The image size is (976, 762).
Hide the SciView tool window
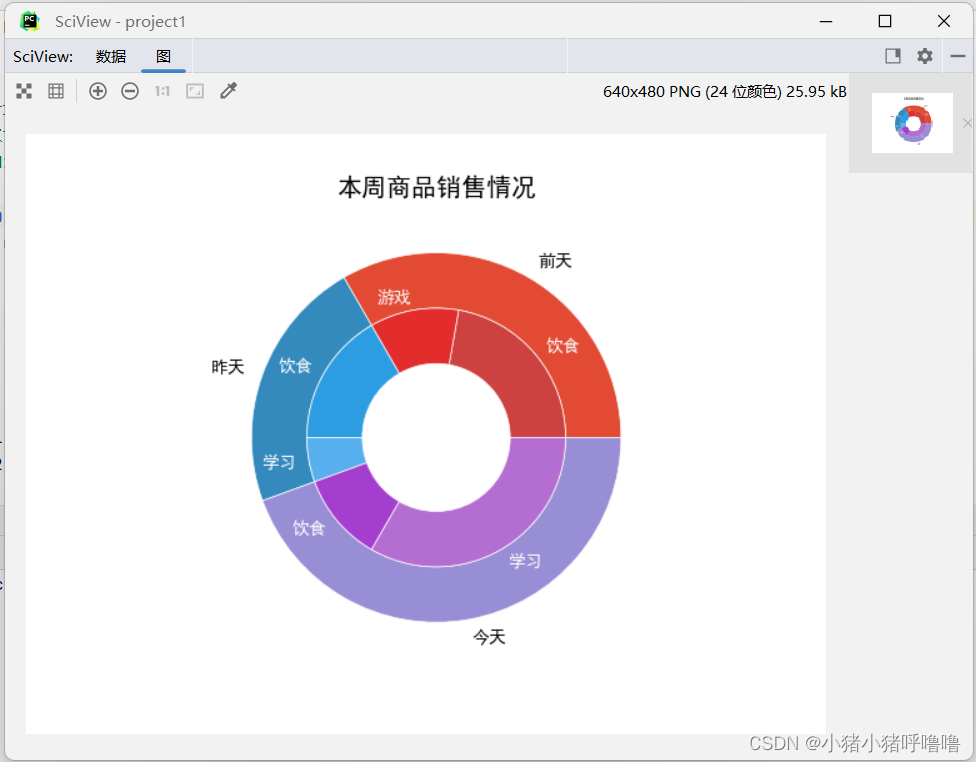click(x=957, y=56)
